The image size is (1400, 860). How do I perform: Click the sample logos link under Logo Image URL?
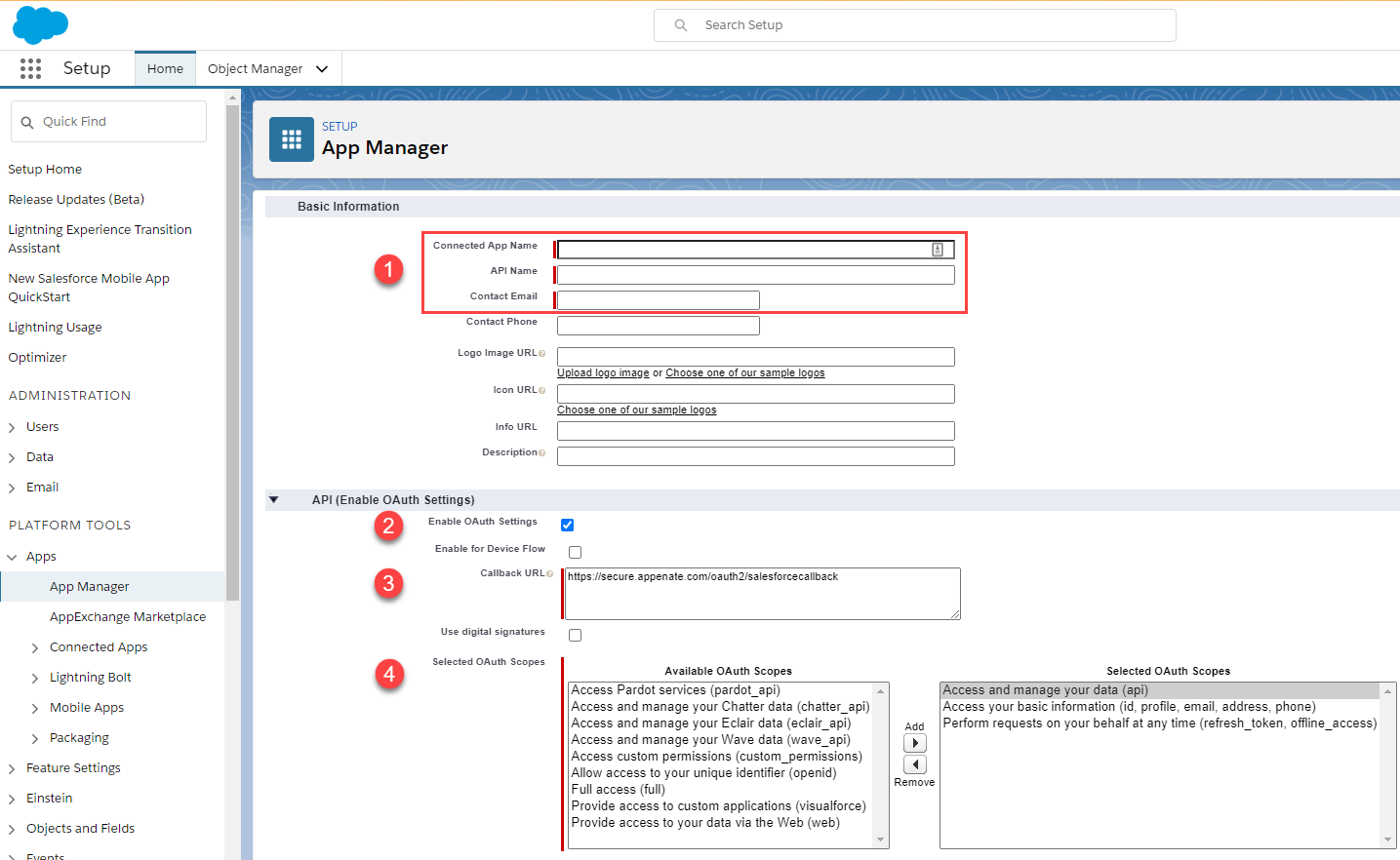pyautogui.click(x=745, y=373)
